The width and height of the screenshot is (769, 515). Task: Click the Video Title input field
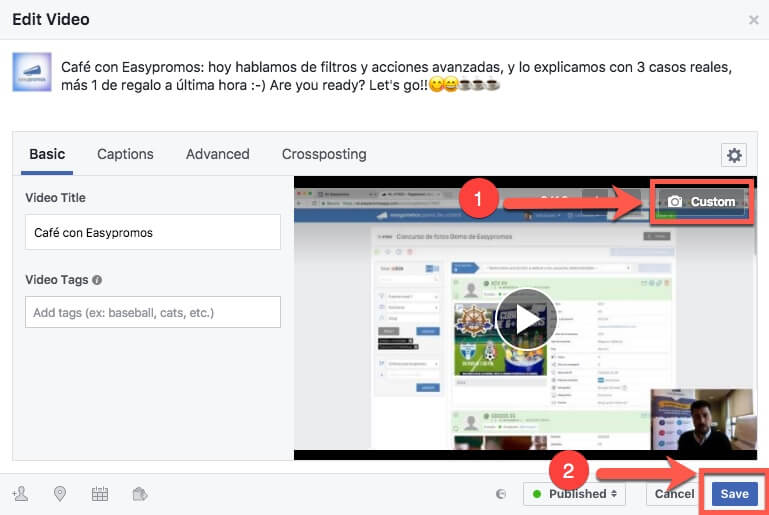[153, 232]
